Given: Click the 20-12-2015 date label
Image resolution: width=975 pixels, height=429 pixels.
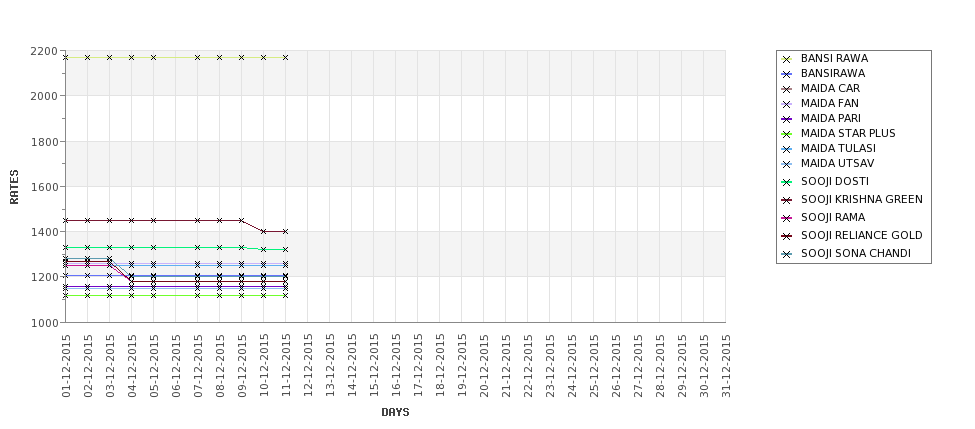Looking at the screenshot, I should 484,366.
